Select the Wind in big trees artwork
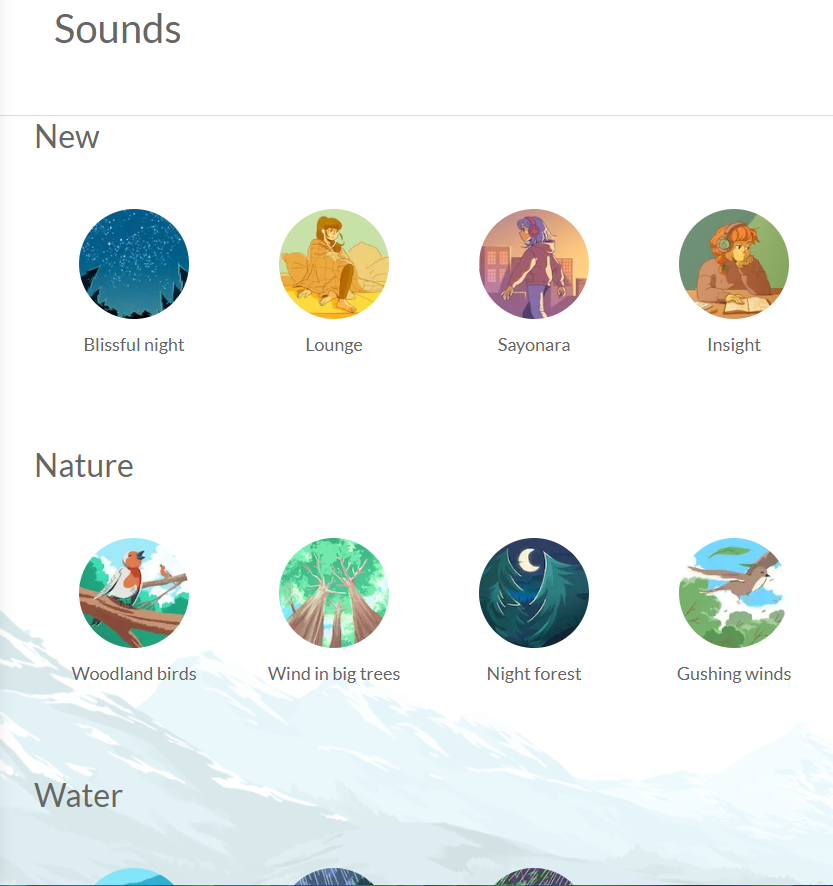Viewport: 833px width, 886px height. pyautogui.click(x=334, y=593)
